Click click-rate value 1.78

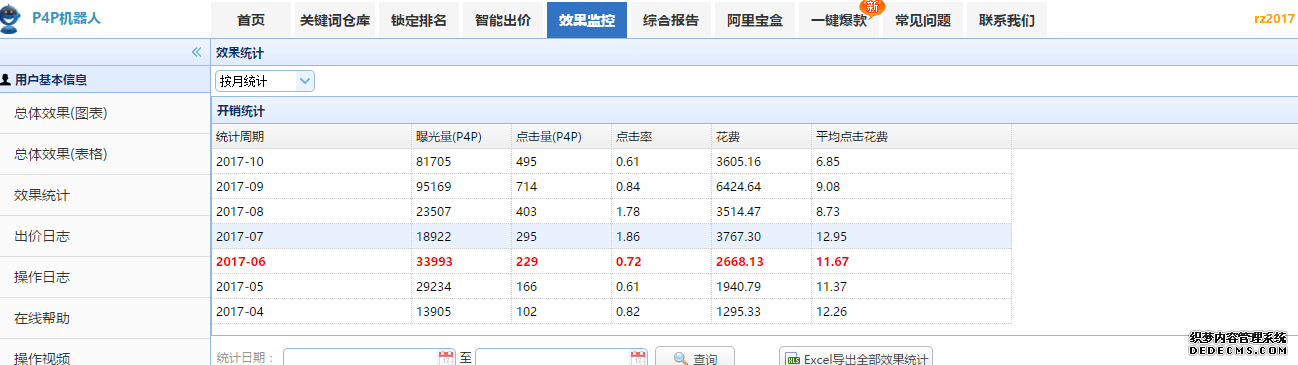click(628, 212)
